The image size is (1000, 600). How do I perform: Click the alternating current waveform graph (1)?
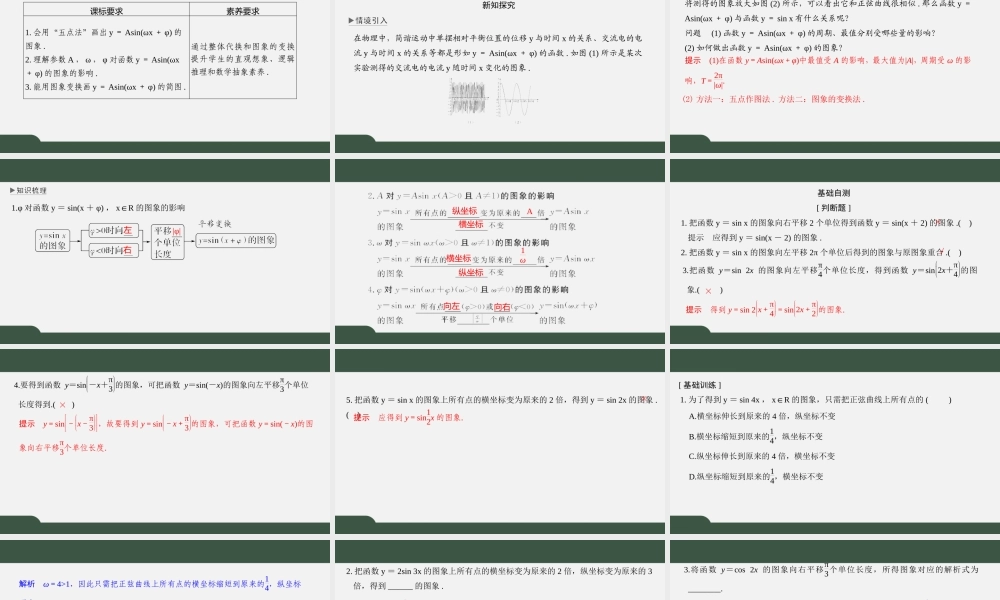click(x=469, y=96)
